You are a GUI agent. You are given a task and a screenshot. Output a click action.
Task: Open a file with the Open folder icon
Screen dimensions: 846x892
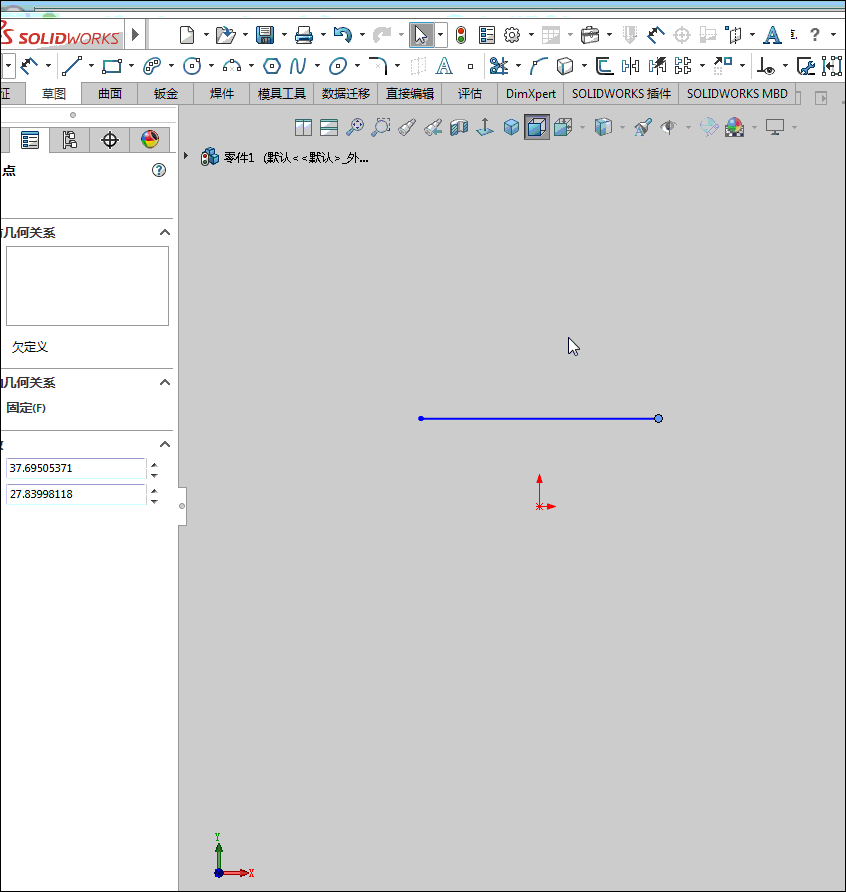[x=225, y=35]
